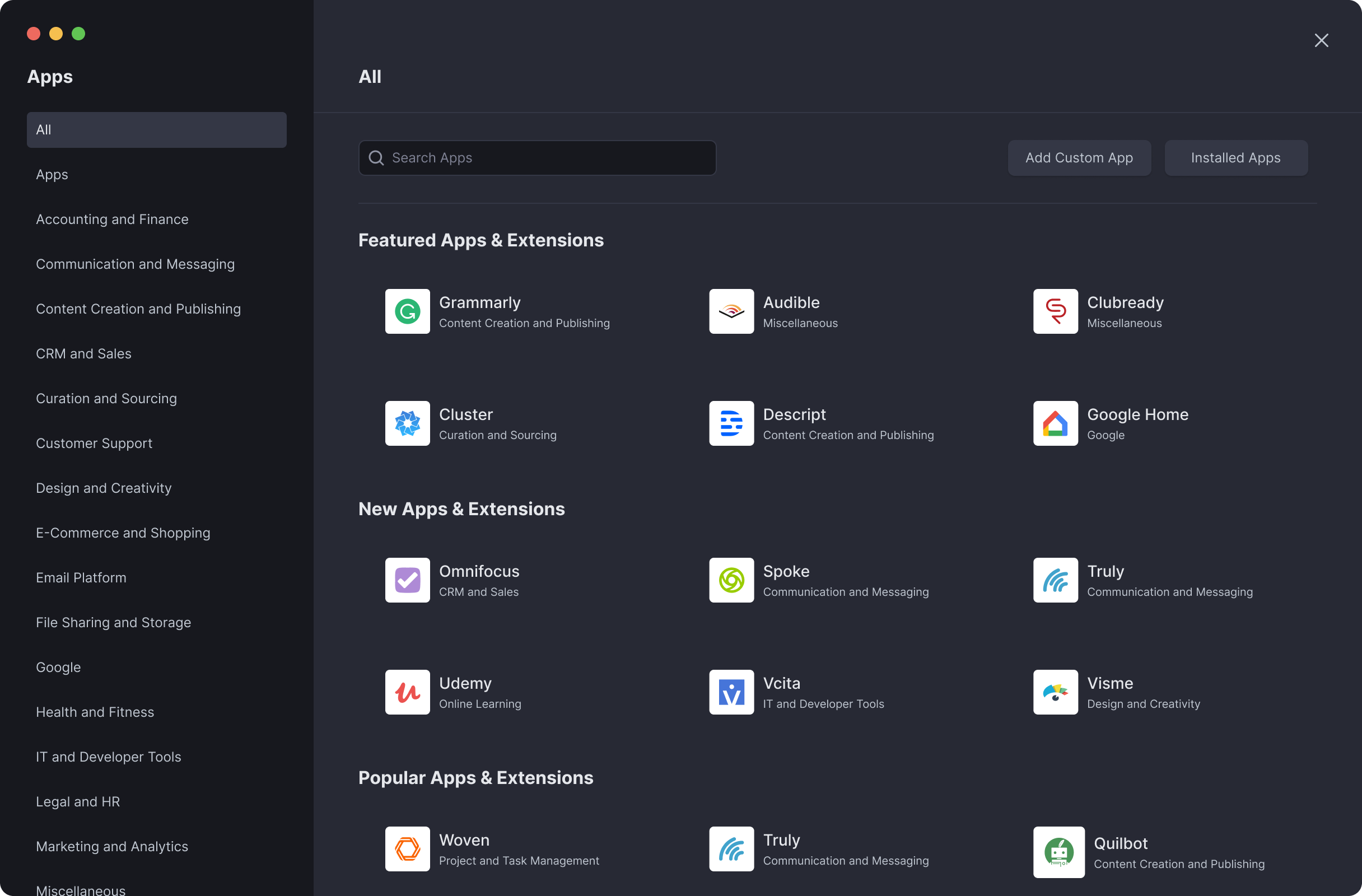The width and height of the screenshot is (1362, 896).
Task: Go to Marketing and Analytics category
Action: point(157,847)
